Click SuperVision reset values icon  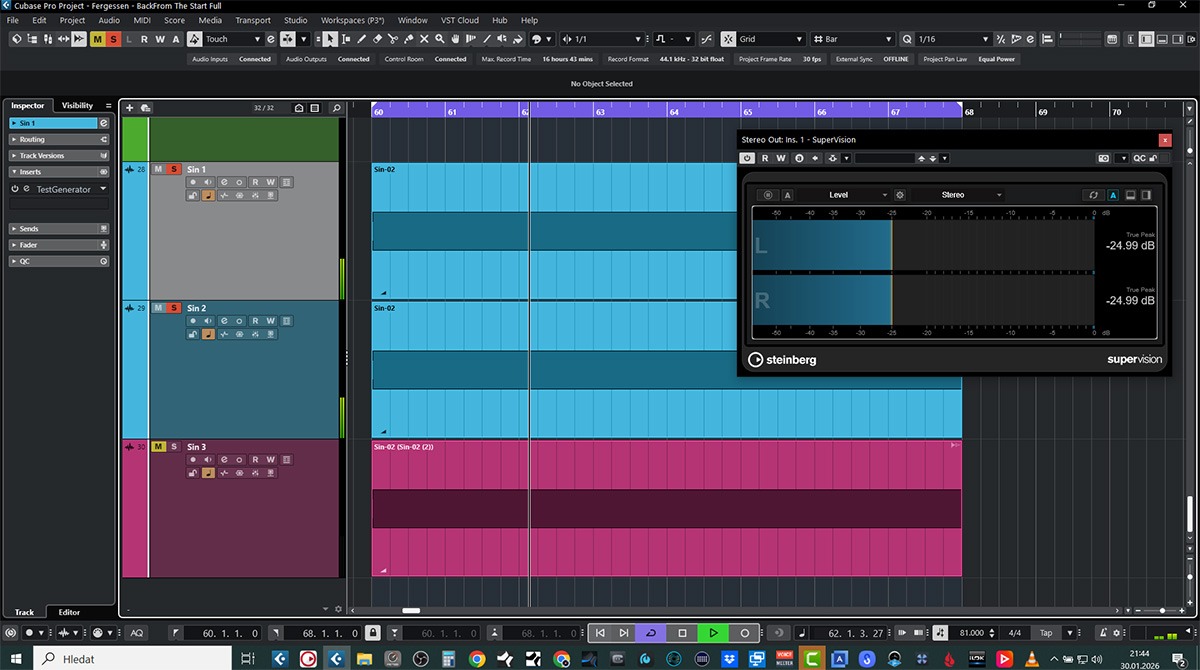(x=1093, y=195)
